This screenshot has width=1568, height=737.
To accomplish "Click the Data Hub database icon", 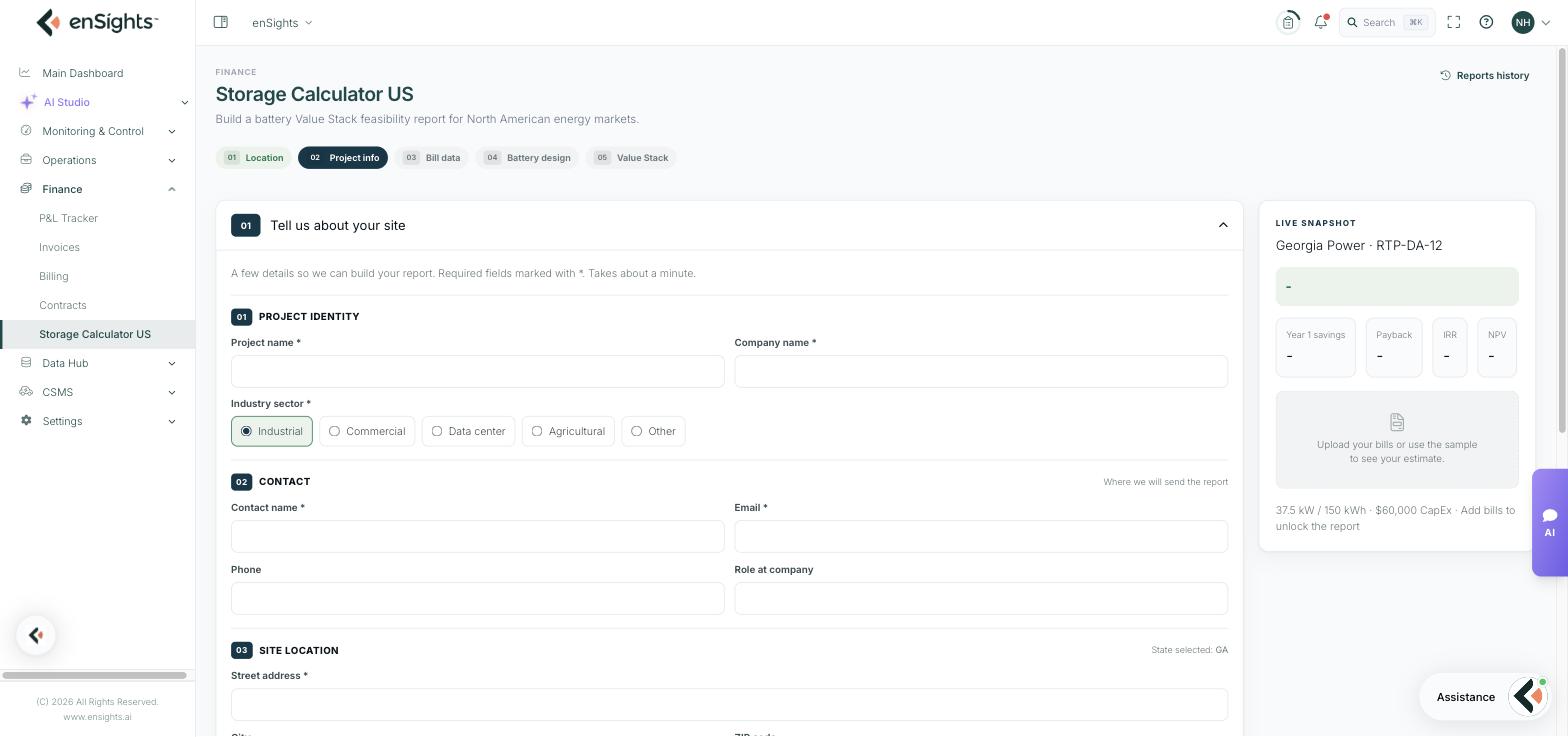I will click(x=25, y=363).
